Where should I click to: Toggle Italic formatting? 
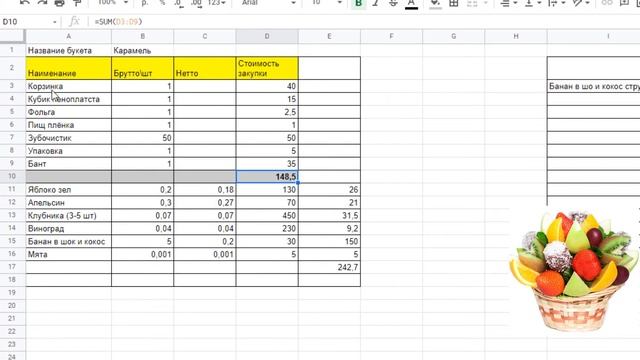(376, 2)
